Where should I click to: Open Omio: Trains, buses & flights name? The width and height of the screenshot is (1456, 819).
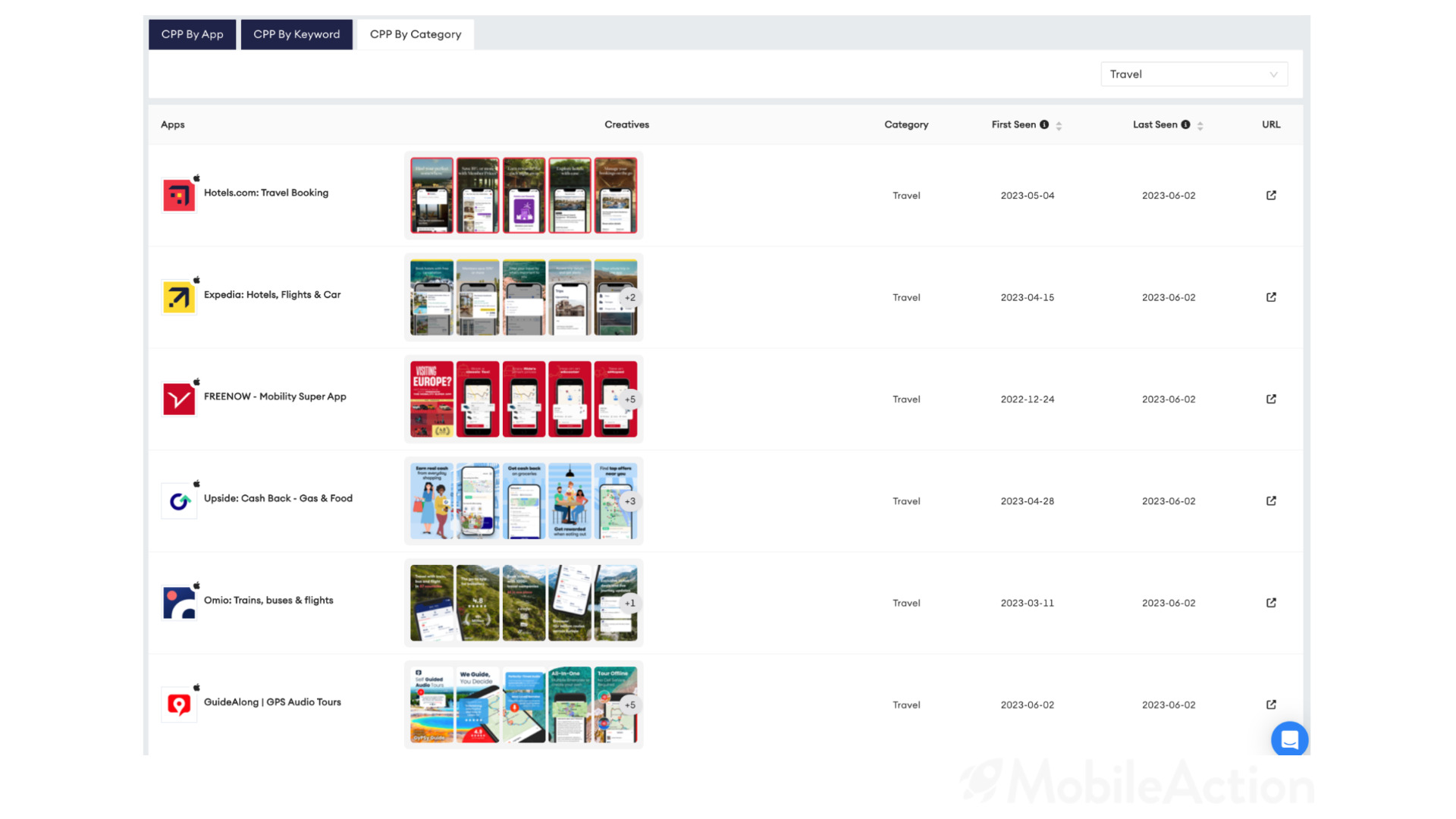tap(268, 601)
